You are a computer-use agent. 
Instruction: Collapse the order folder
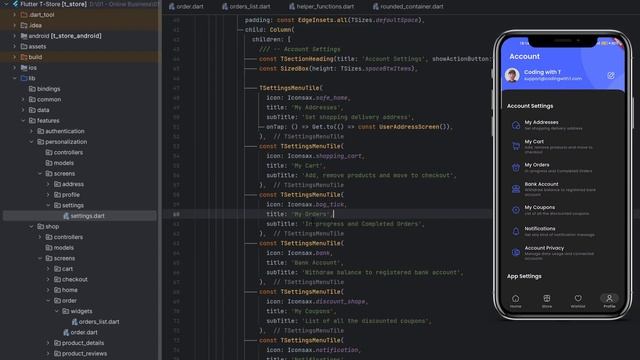(48, 301)
